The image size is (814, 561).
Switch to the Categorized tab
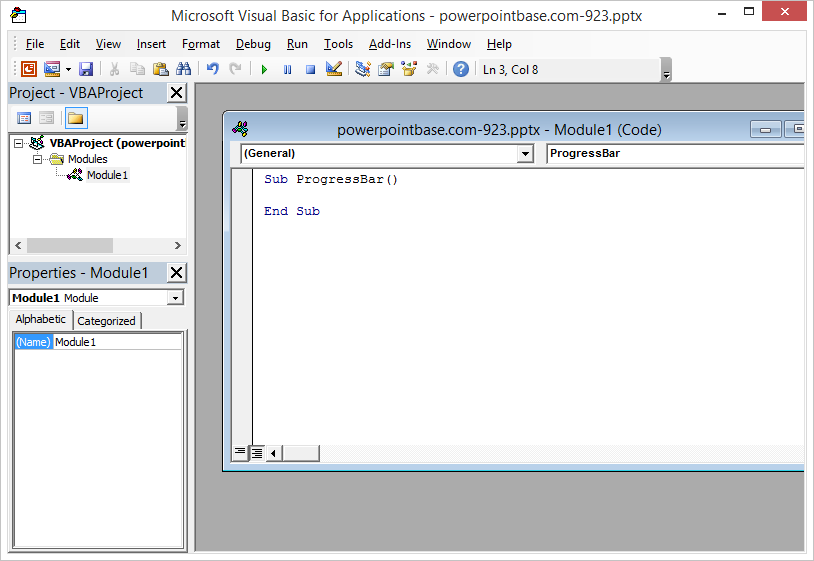click(x=106, y=321)
